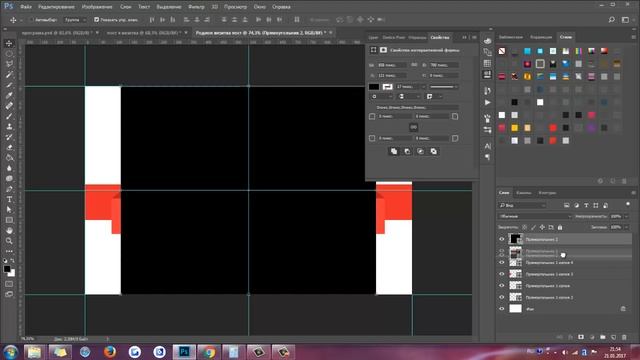The image size is (640, 360).
Task: Select the Move tool
Action: point(9,43)
